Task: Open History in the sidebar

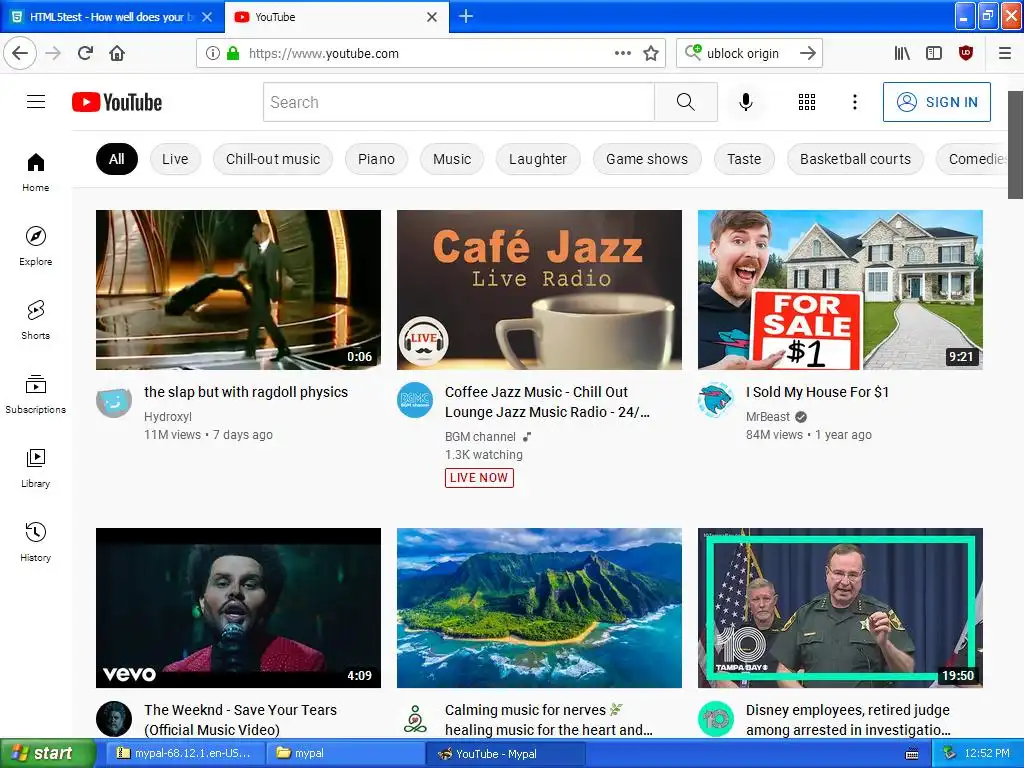Action: (x=35, y=542)
